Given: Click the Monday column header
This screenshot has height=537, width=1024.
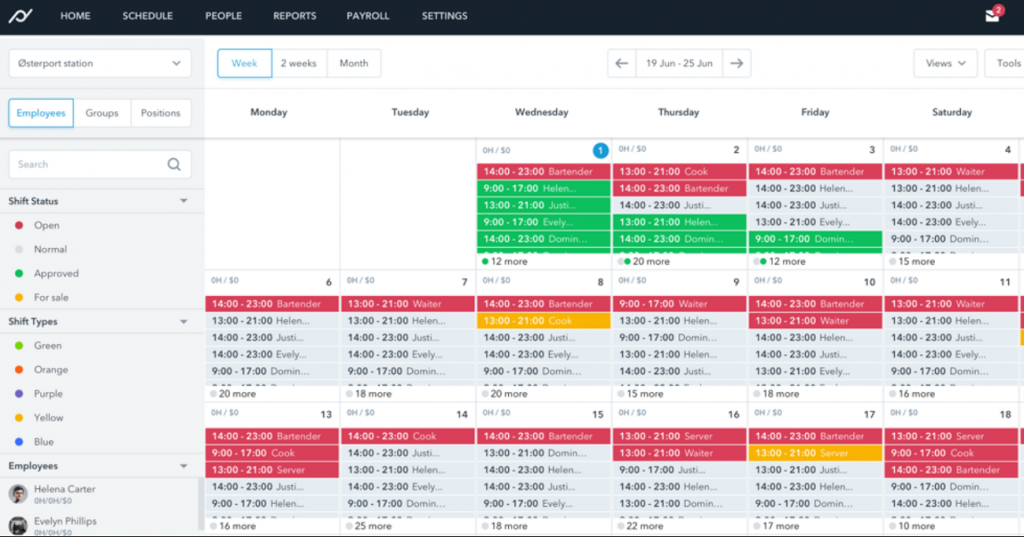Looking at the screenshot, I should (x=268, y=112).
